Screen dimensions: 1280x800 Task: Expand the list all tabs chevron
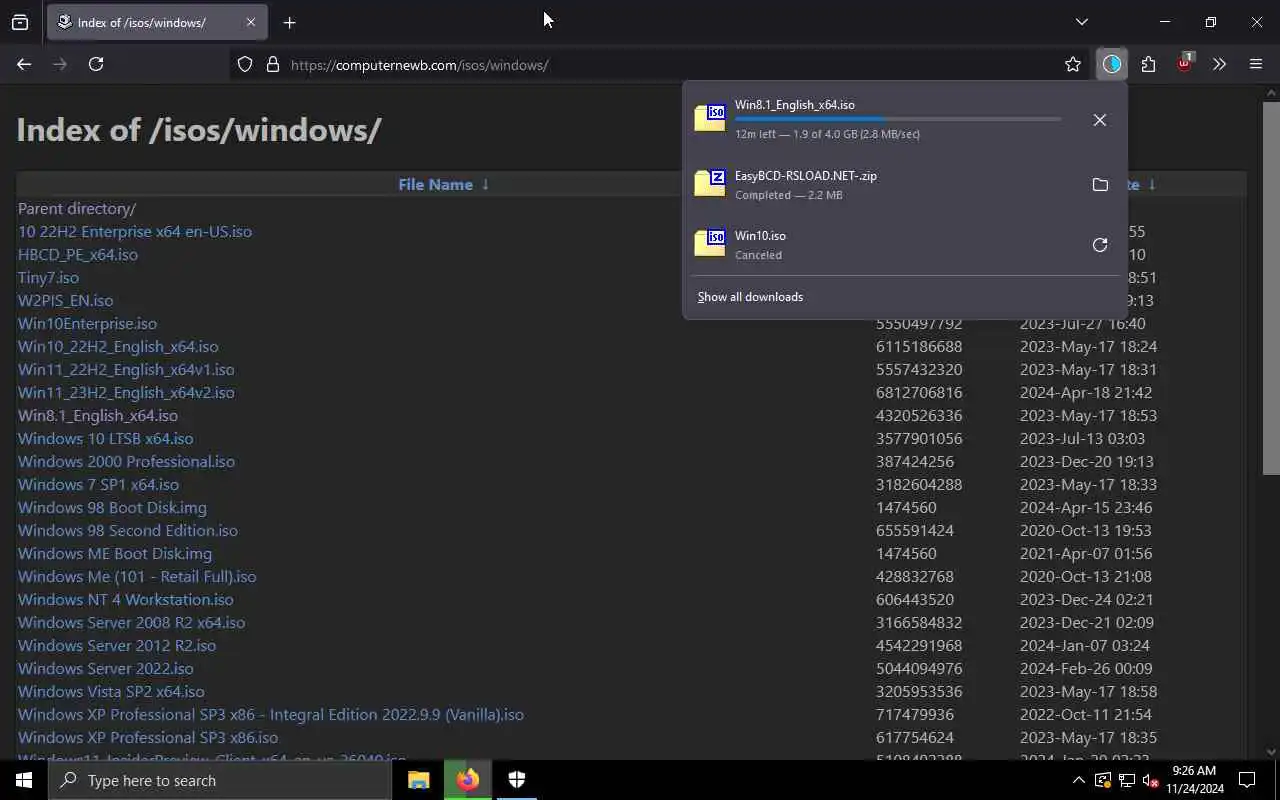[1081, 22]
